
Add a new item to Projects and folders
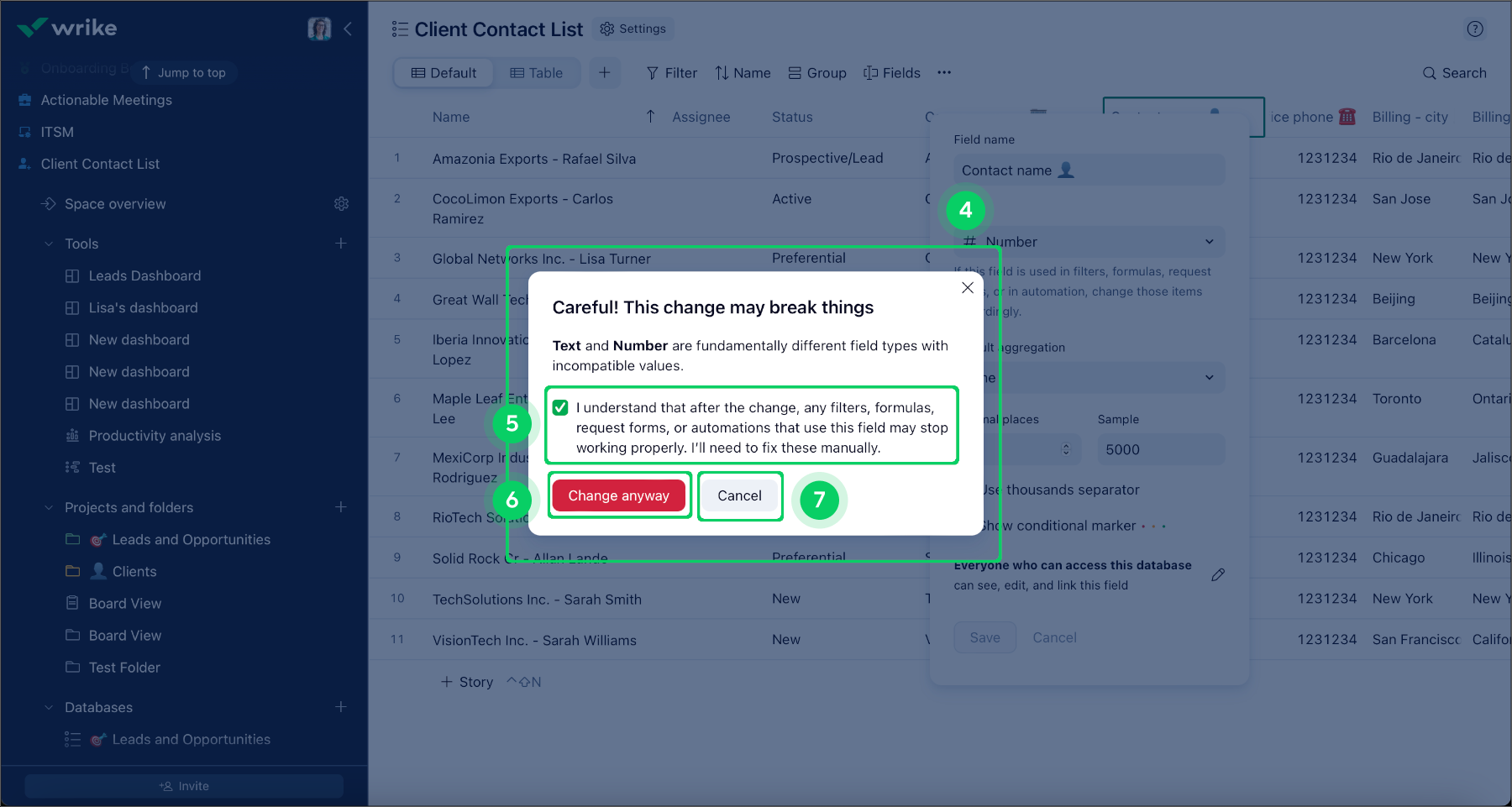[341, 507]
